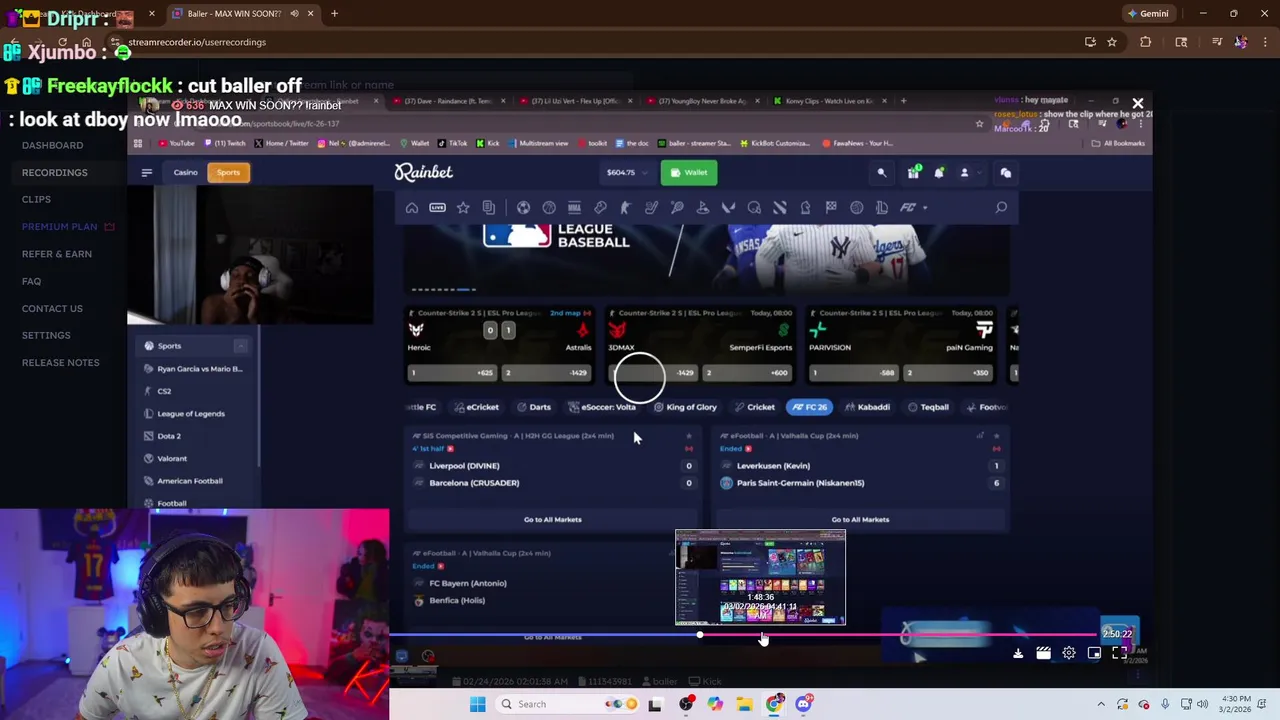Open the notifications bell in Rainbet
1280x720 pixels.
(x=939, y=173)
